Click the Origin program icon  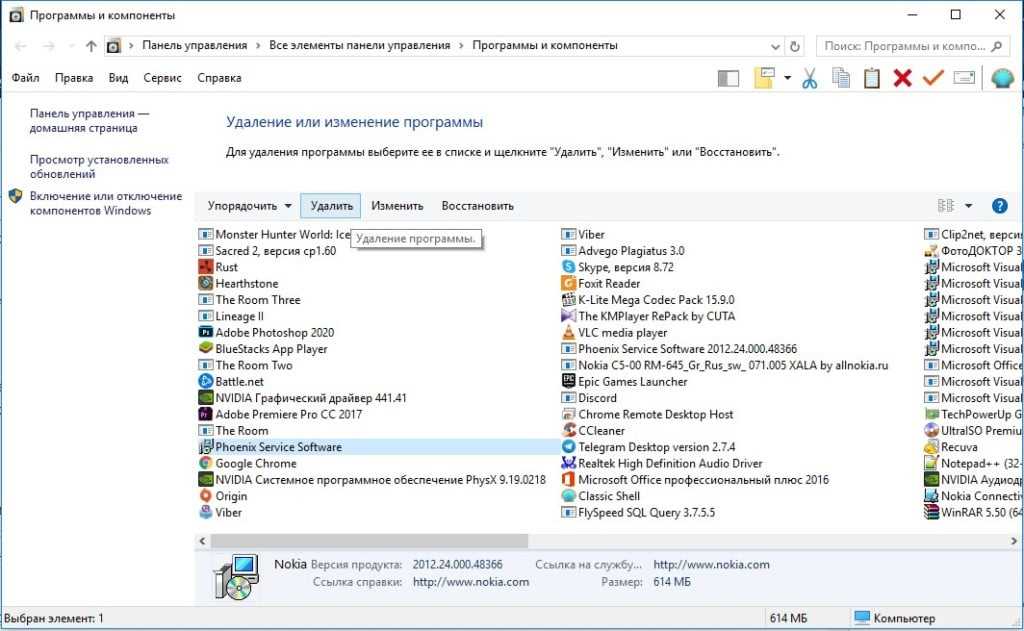point(206,496)
